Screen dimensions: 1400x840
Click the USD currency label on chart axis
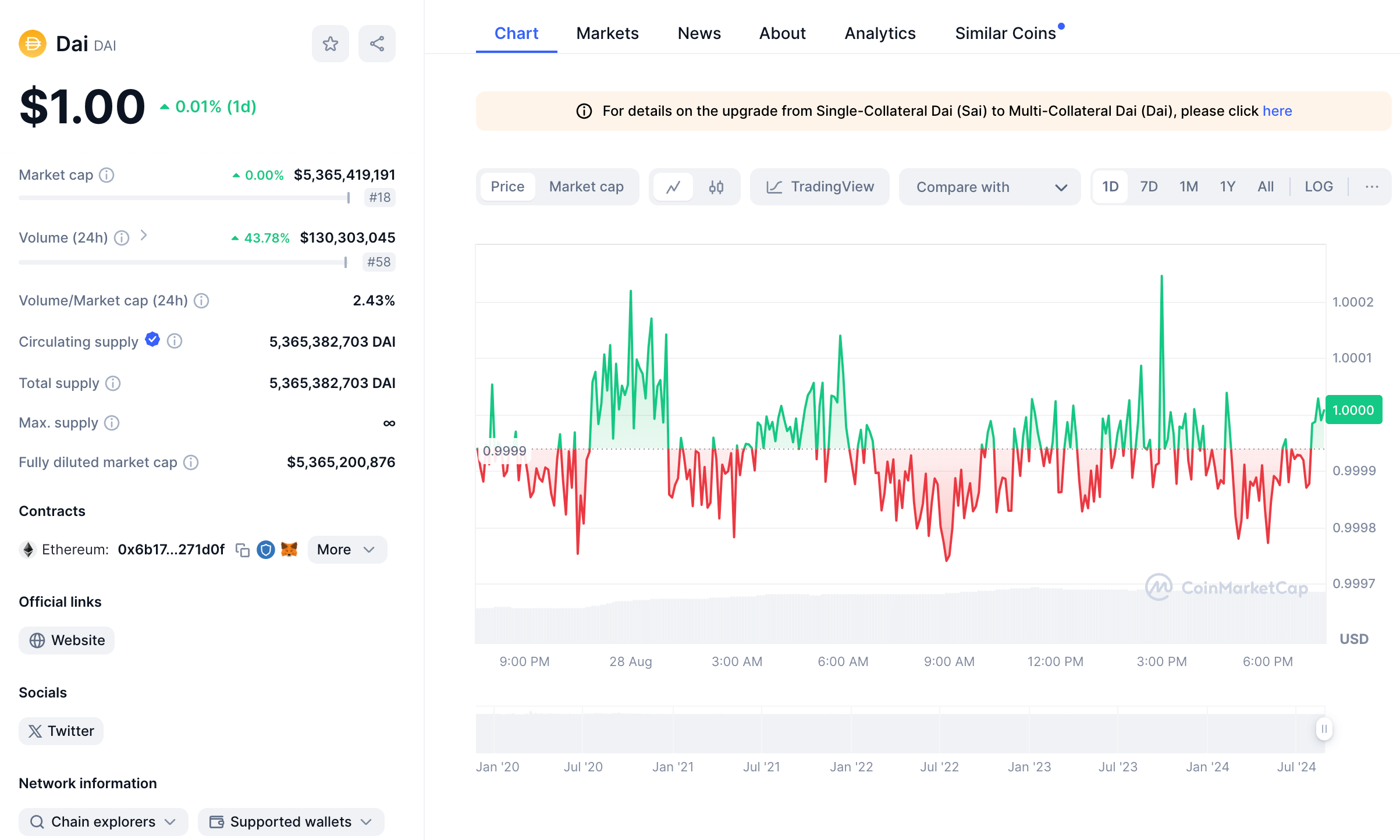(1354, 639)
